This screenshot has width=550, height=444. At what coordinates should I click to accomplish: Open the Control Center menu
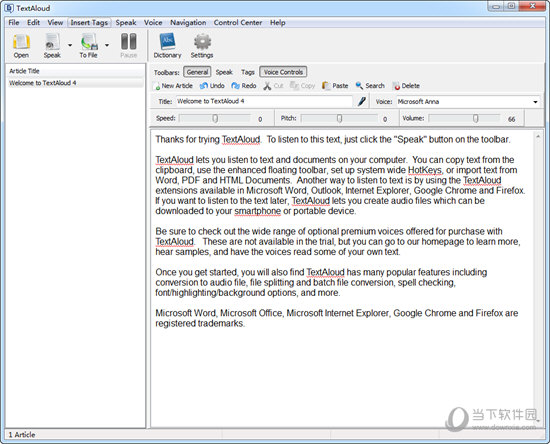238,22
